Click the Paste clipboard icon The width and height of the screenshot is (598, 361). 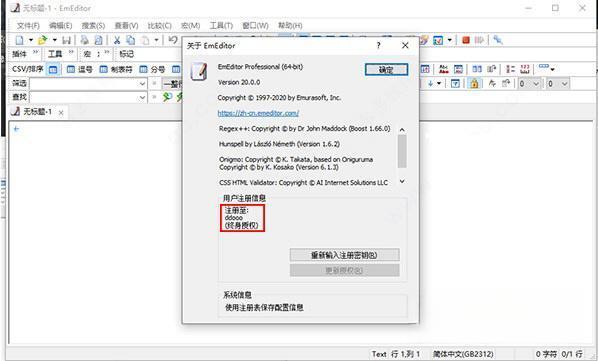(x=145, y=40)
